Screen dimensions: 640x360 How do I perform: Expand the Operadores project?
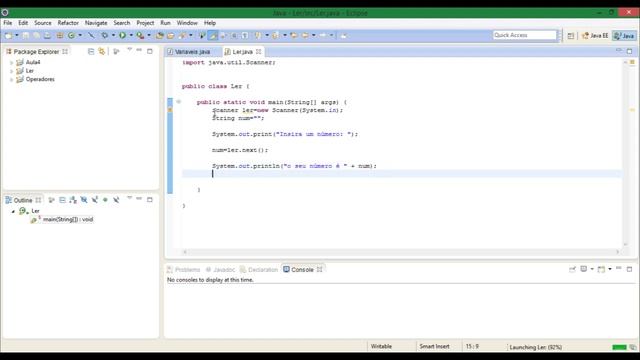[11, 80]
